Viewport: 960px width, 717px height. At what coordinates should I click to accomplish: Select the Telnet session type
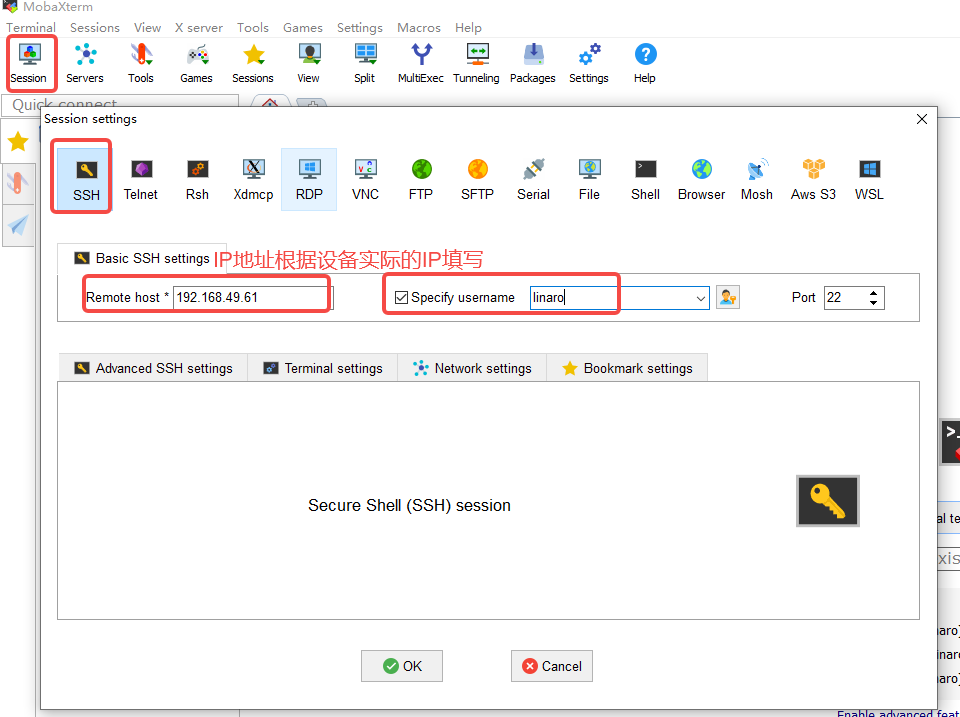[x=141, y=179]
